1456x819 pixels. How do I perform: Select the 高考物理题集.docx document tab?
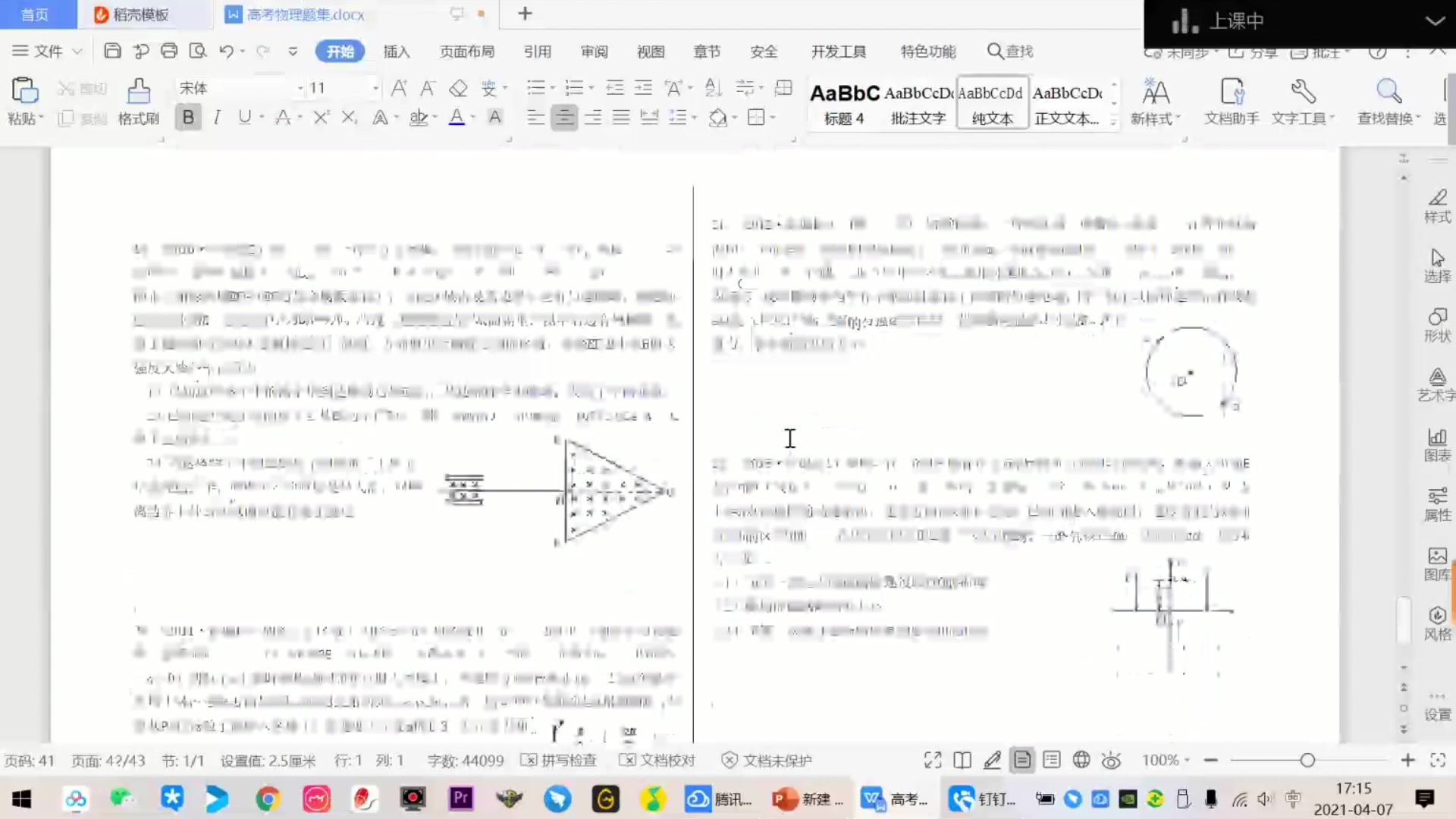[303, 14]
